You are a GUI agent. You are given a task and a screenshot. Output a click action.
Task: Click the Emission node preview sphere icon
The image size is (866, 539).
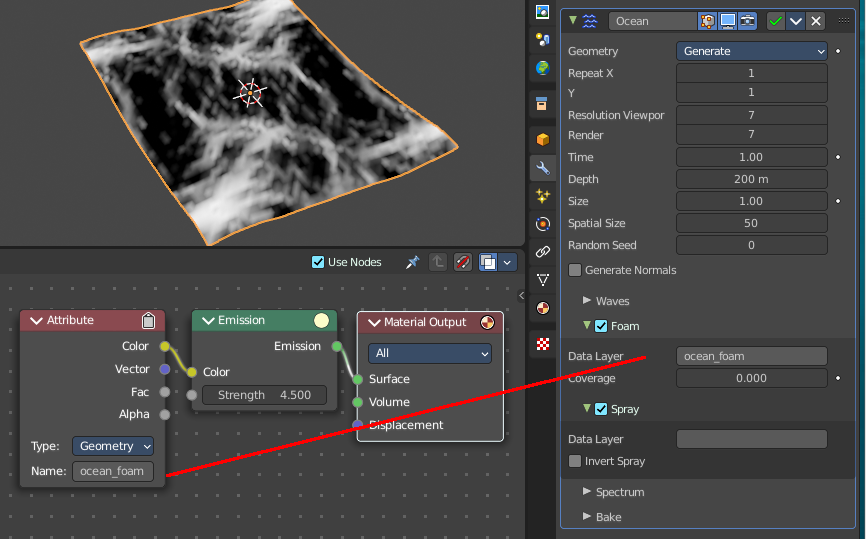point(321,320)
